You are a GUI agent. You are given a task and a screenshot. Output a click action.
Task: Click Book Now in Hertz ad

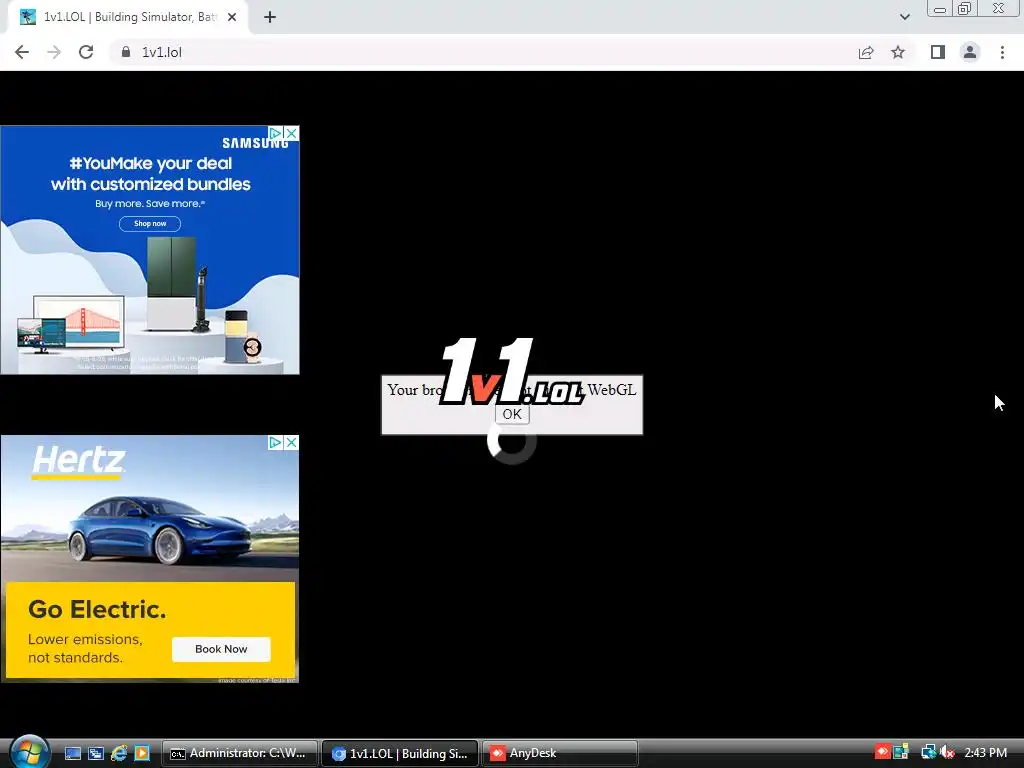click(x=221, y=649)
